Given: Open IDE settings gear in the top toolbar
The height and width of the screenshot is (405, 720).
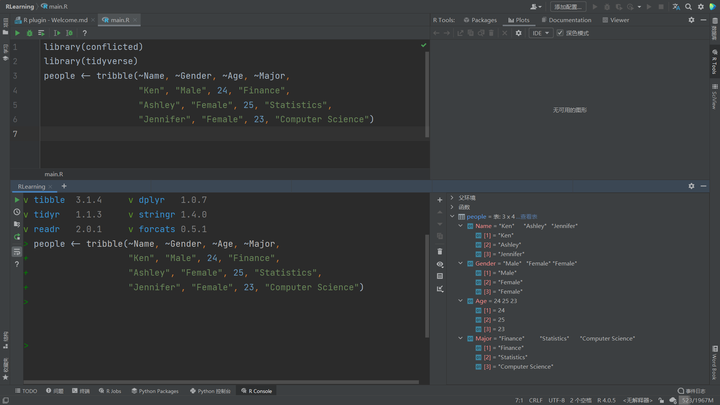Looking at the screenshot, I should [x=701, y=7].
